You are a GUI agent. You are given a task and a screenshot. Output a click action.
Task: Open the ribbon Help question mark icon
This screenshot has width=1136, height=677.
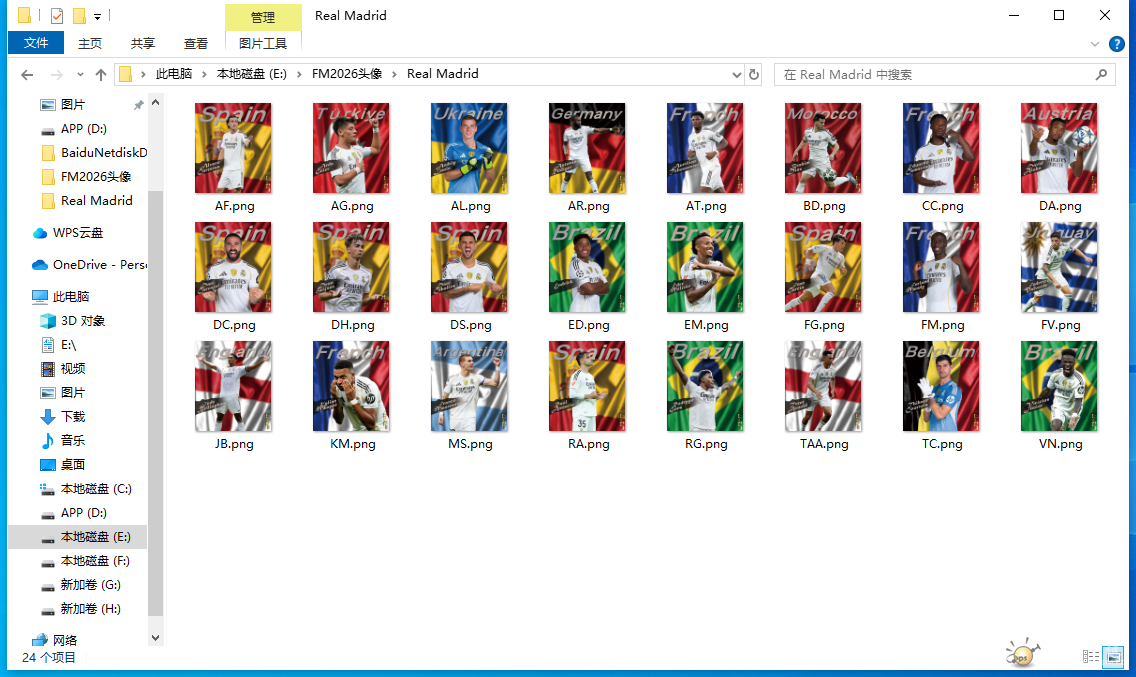pyautogui.click(x=1117, y=44)
